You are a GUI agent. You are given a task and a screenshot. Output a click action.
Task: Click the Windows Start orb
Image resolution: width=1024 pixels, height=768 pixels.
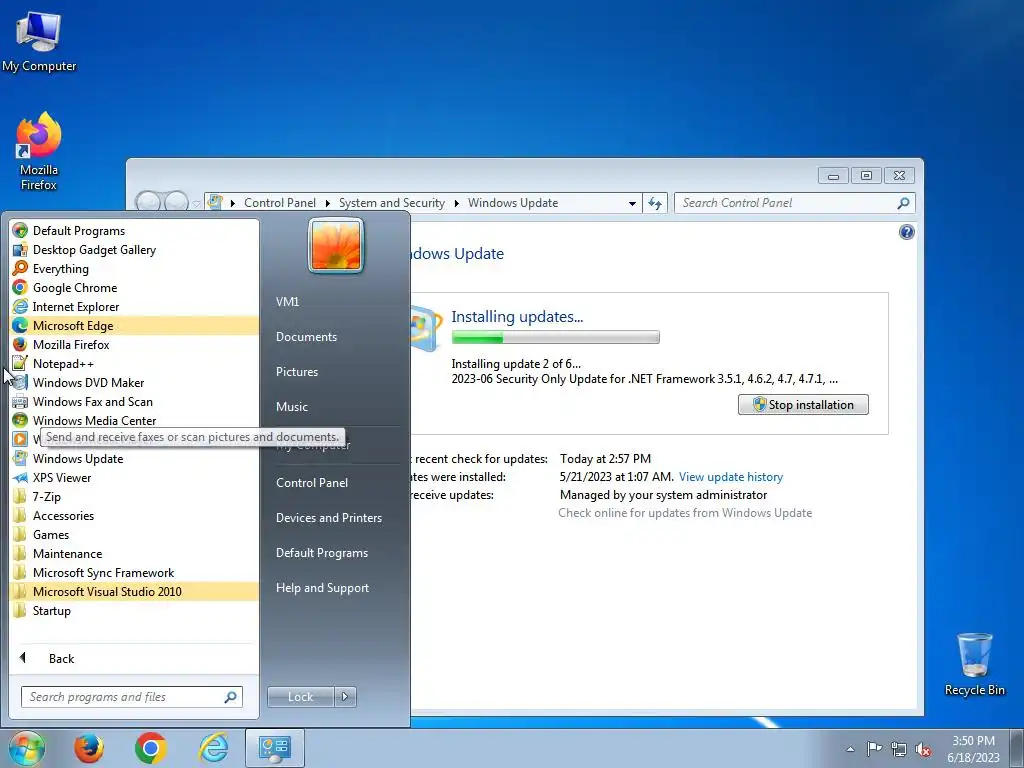pos(26,748)
